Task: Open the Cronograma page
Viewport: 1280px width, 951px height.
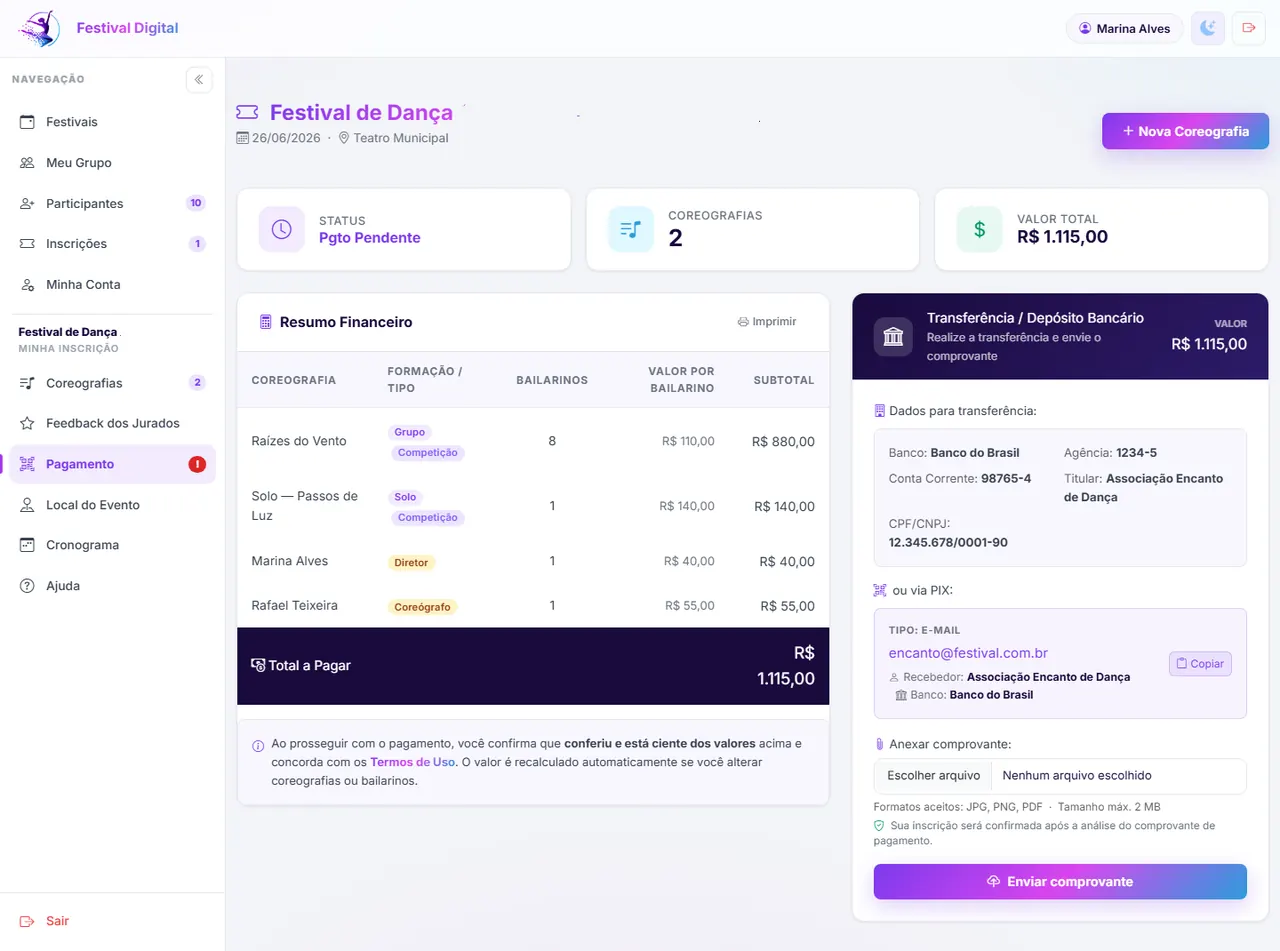Action: click(112, 545)
